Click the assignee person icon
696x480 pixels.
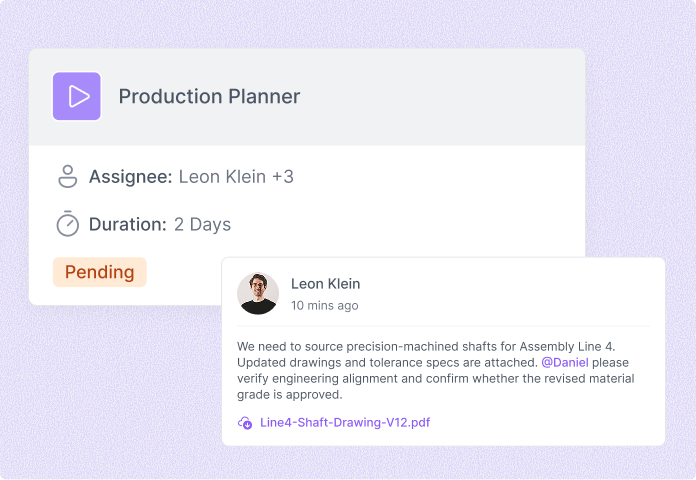pyautogui.click(x=67, y=177)
